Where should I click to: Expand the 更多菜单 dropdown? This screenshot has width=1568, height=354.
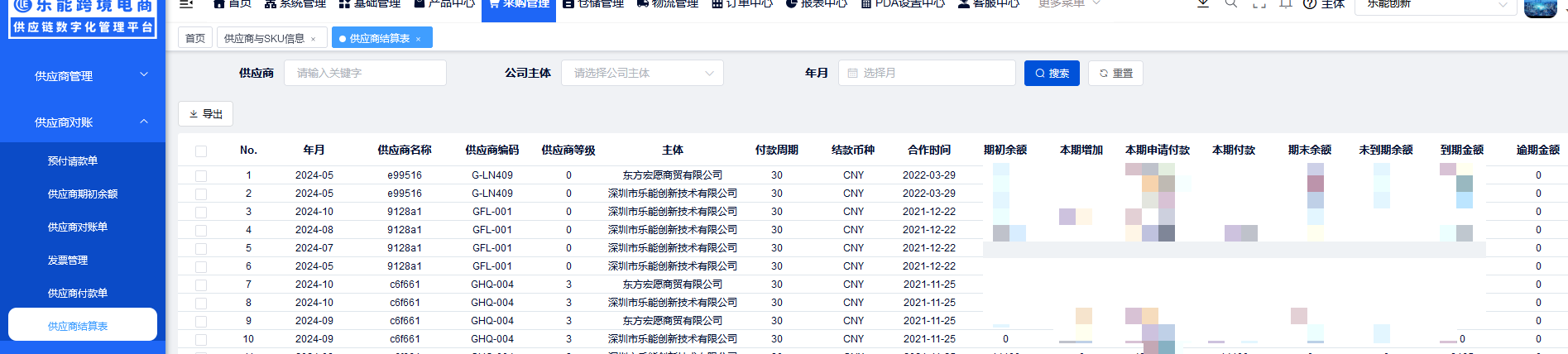[1069, 3]
